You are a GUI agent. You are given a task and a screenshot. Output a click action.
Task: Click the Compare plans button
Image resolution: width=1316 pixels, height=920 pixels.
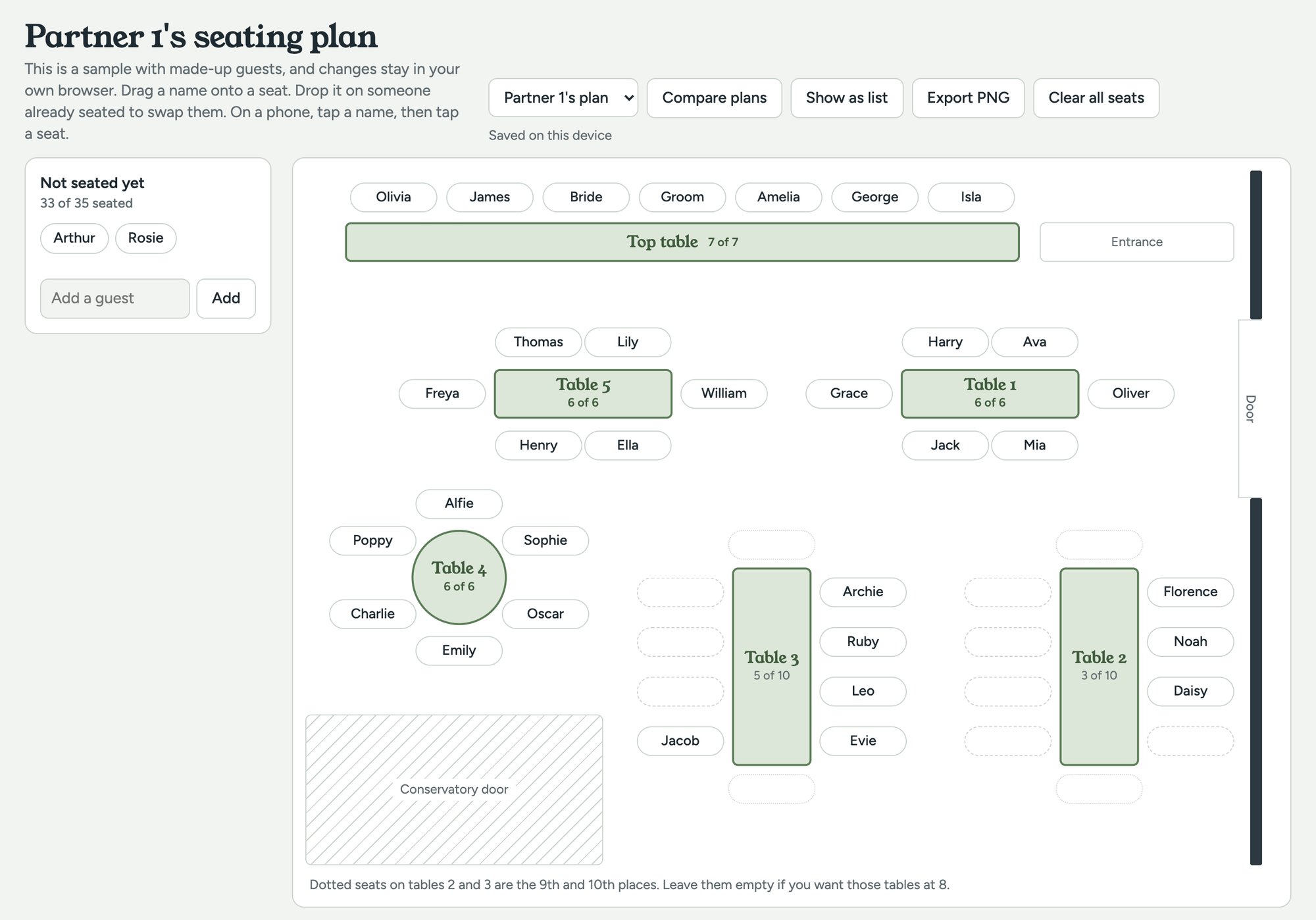pos(714,98)
